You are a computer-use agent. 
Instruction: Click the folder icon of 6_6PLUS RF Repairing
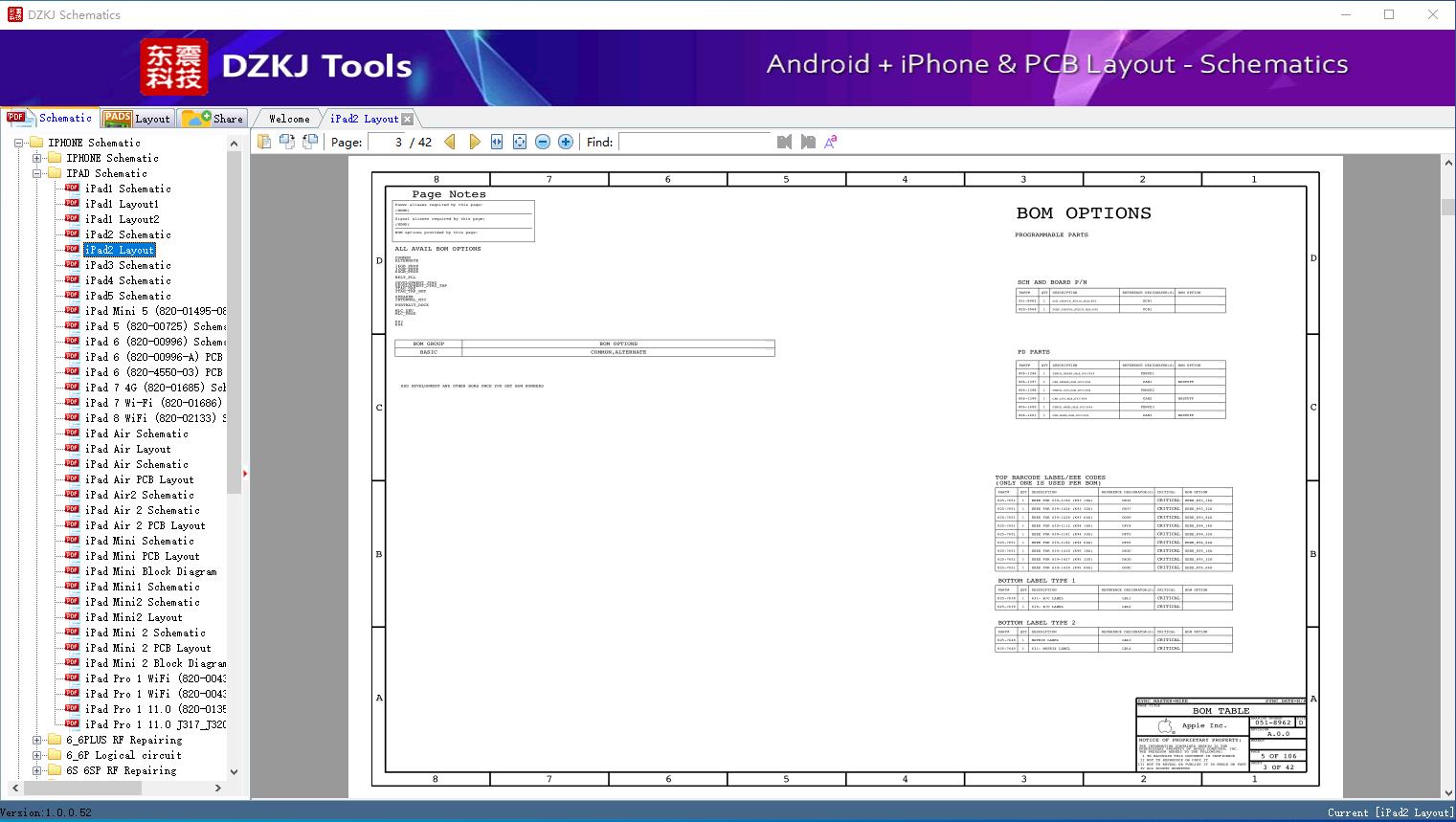tap(55, 740)
